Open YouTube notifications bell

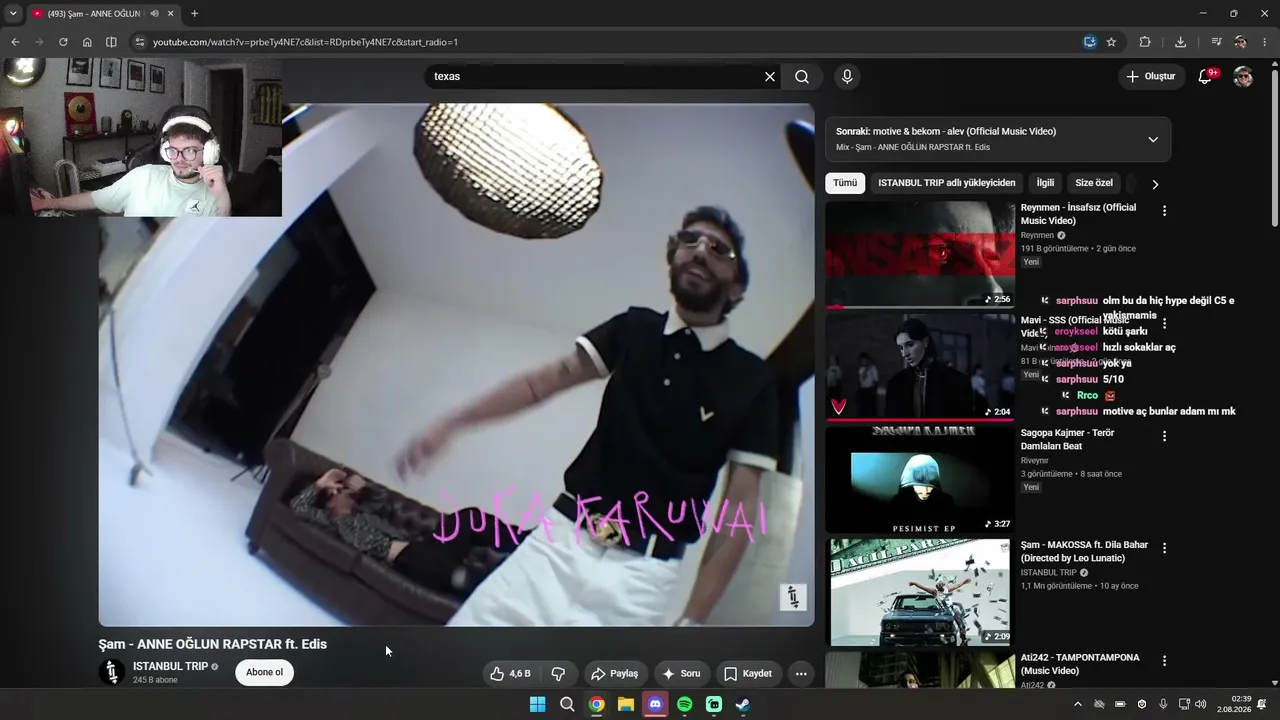coord(1205,76)
